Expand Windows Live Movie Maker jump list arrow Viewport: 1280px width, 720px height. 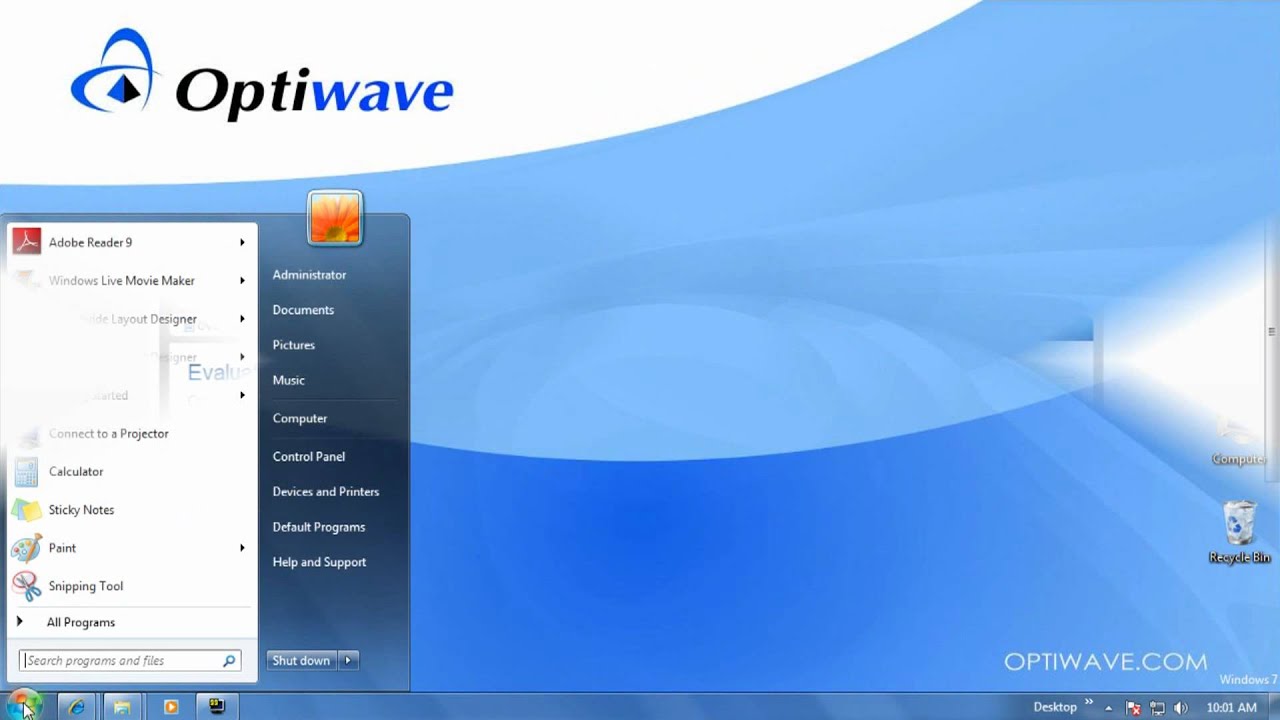pos(242,281)
